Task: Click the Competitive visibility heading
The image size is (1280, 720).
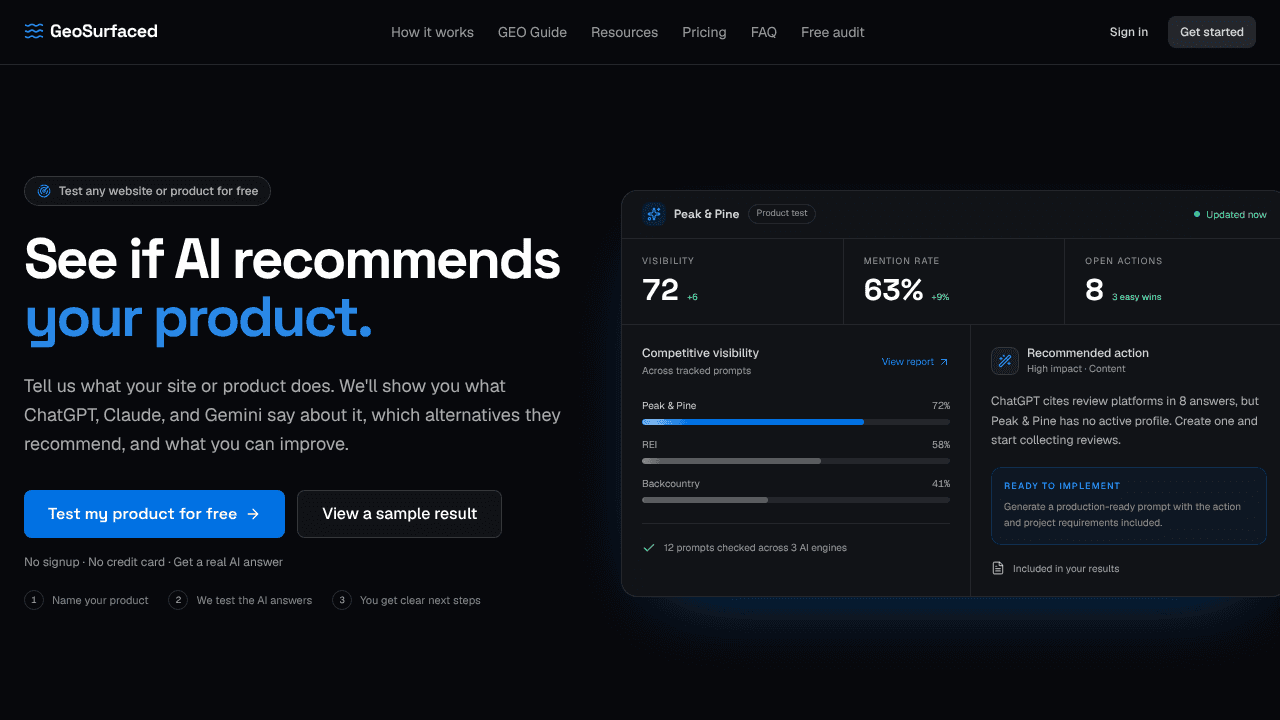Action: click(x=700, y=353)
